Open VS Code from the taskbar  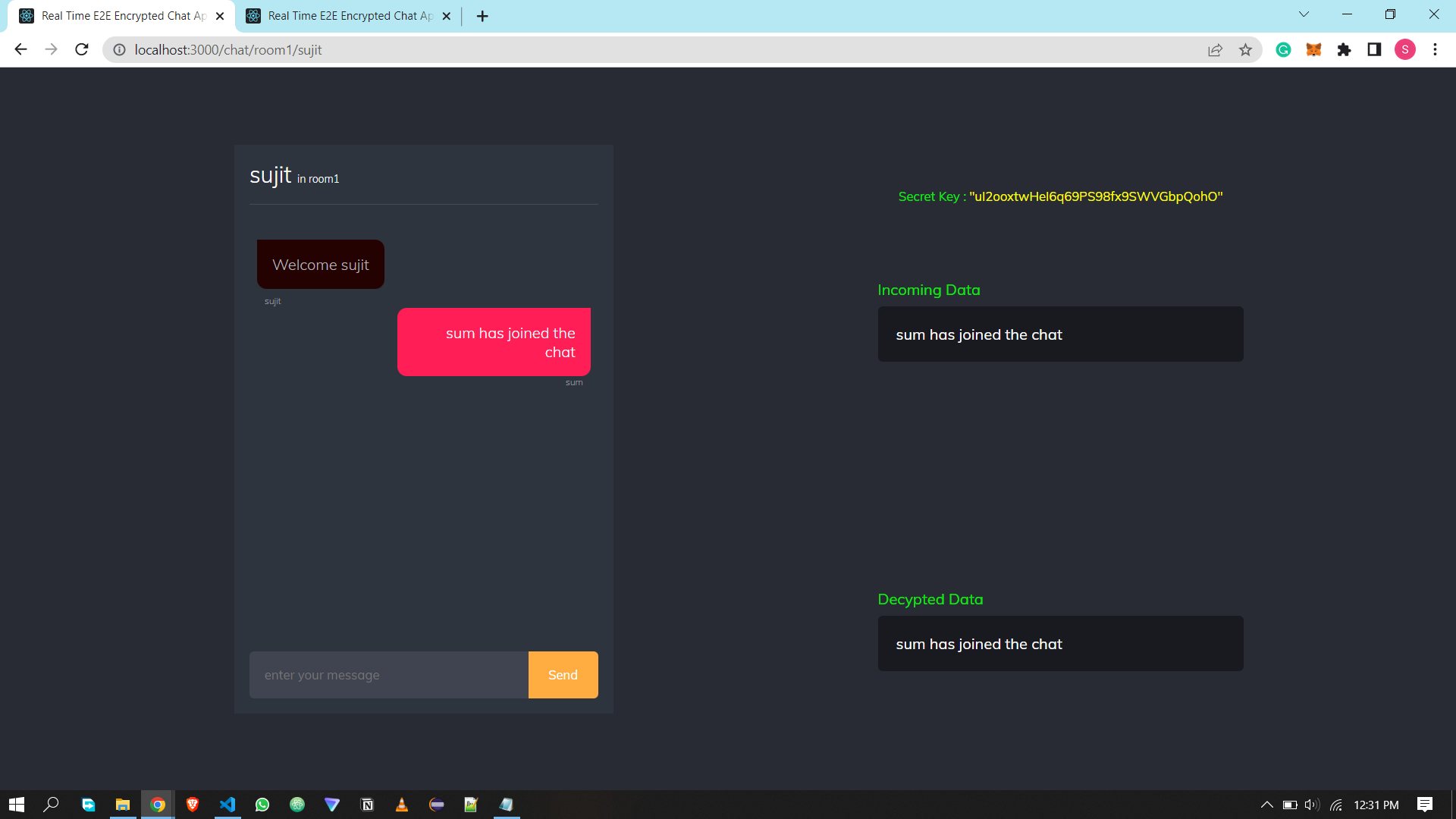click(x=227, y=805)
